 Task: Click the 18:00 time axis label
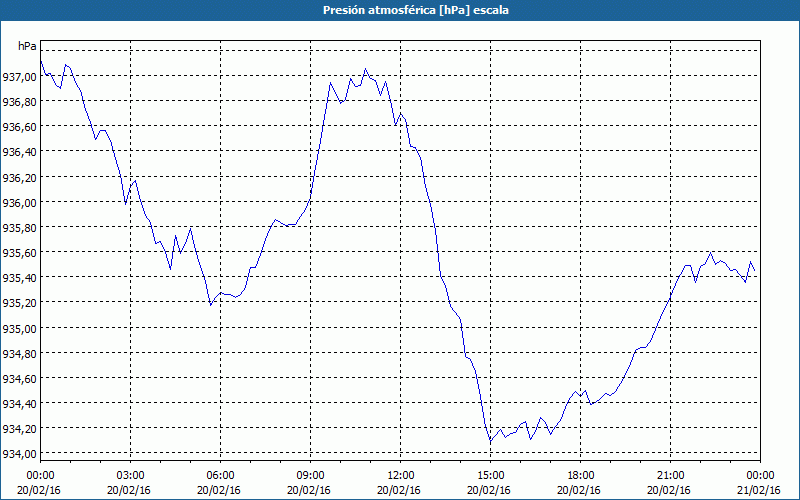click(581, 476)
